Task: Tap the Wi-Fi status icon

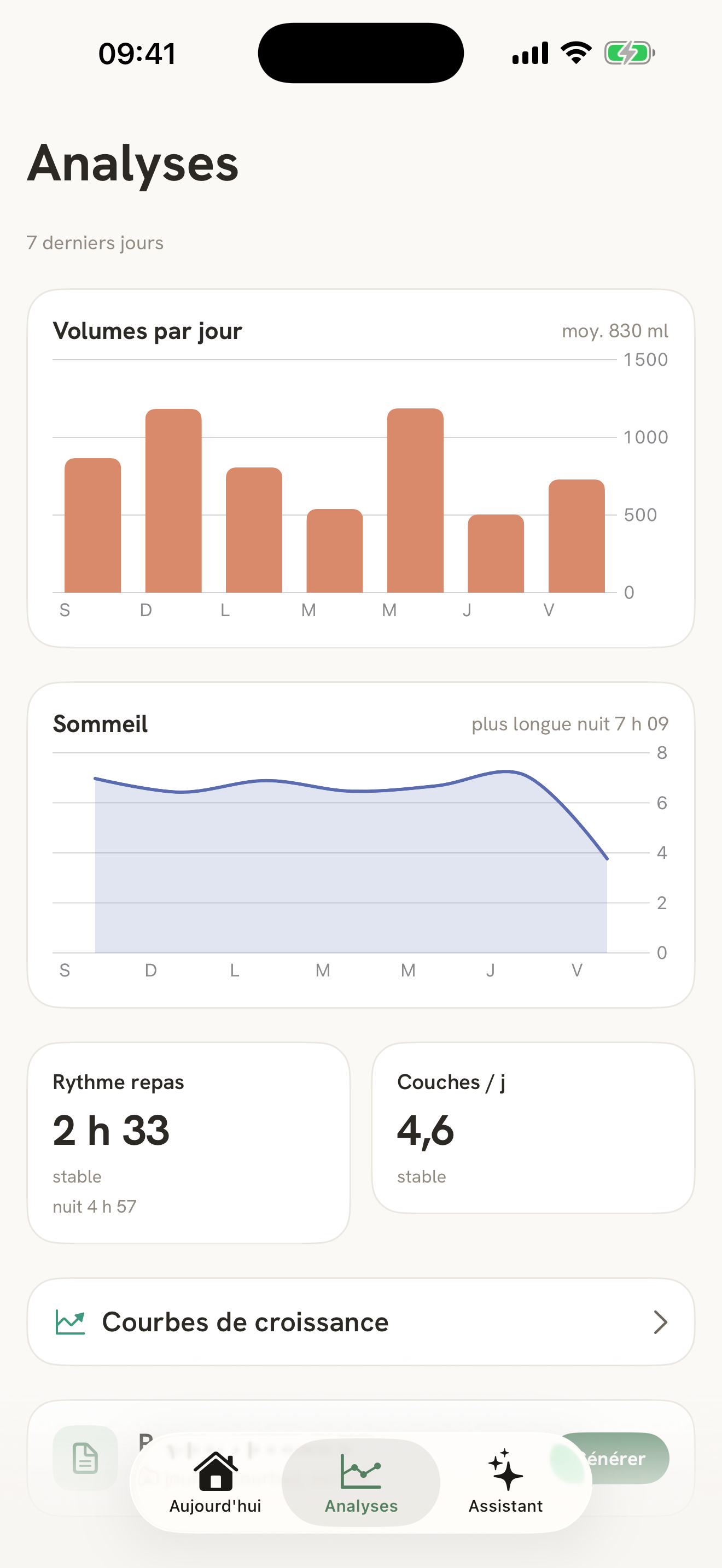Action: coord(576,53)
